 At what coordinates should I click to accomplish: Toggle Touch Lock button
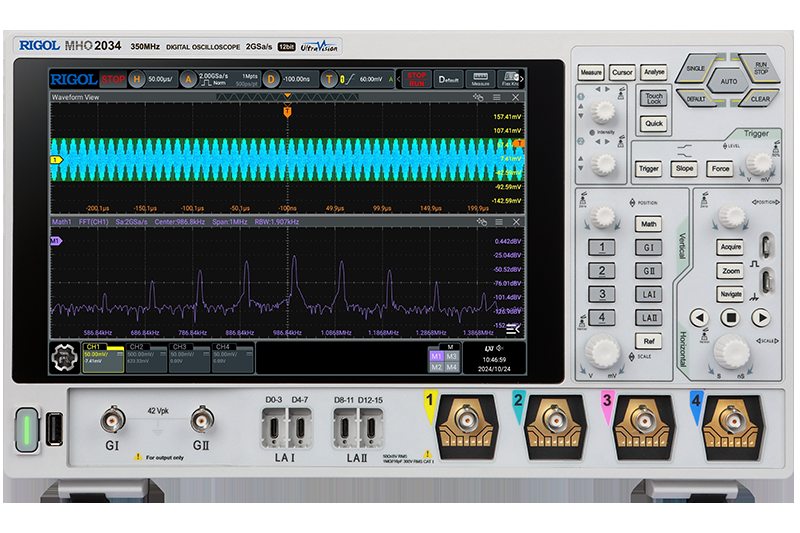pos(653,99)
